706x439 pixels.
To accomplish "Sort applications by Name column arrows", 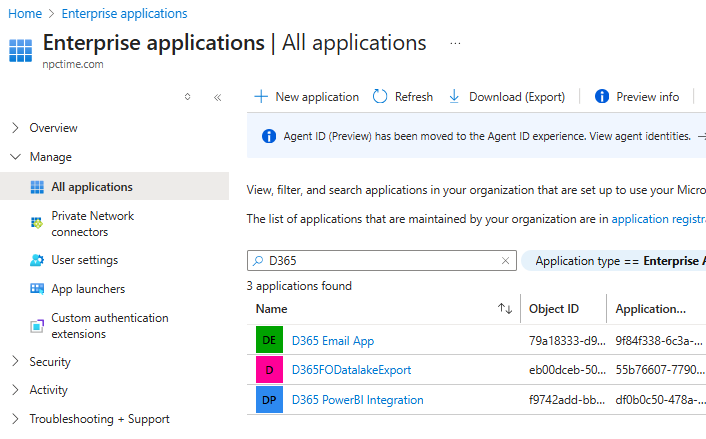I will (505, 309).
